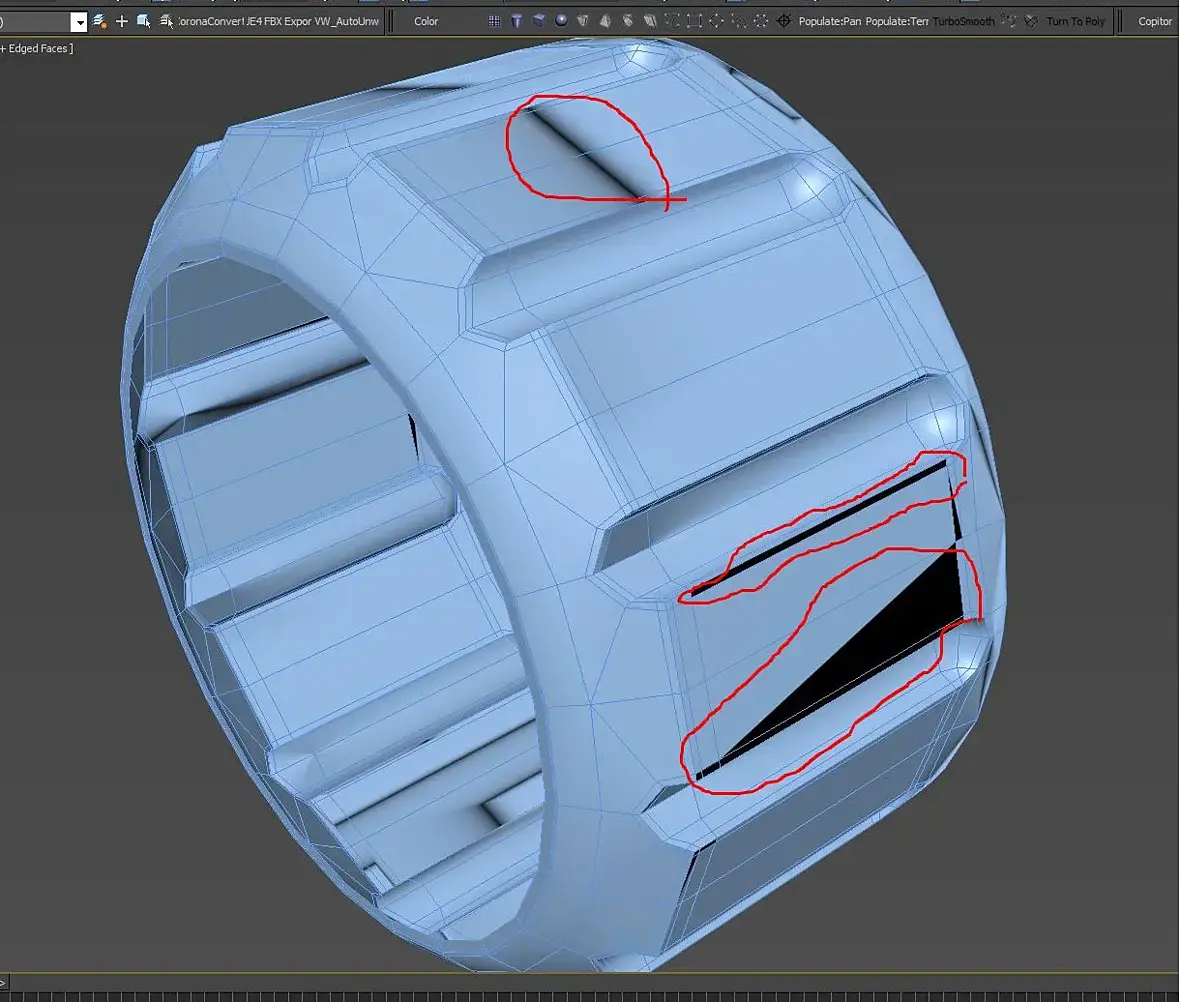Click the grid dots icon

pyautogui.click(x=494, y=21)
